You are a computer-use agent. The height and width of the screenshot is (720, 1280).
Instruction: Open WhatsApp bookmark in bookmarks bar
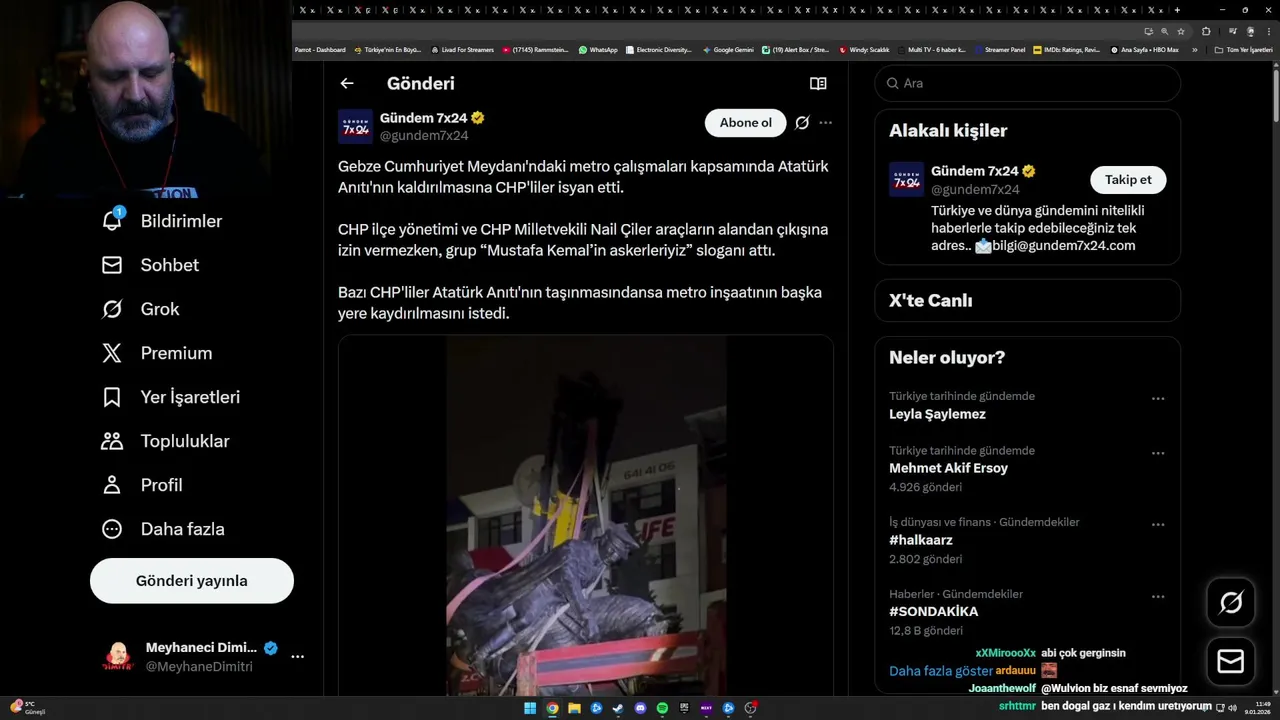point(598,49)
